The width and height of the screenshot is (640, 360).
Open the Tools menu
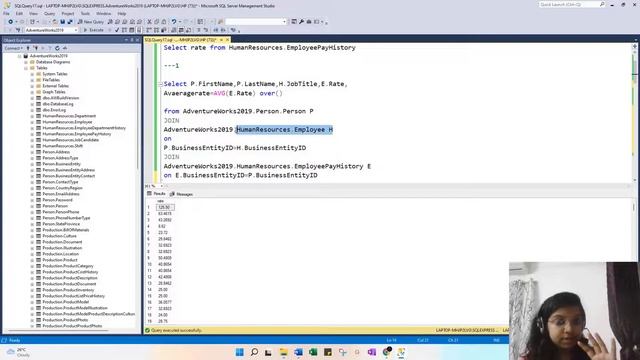click(85, 13)
